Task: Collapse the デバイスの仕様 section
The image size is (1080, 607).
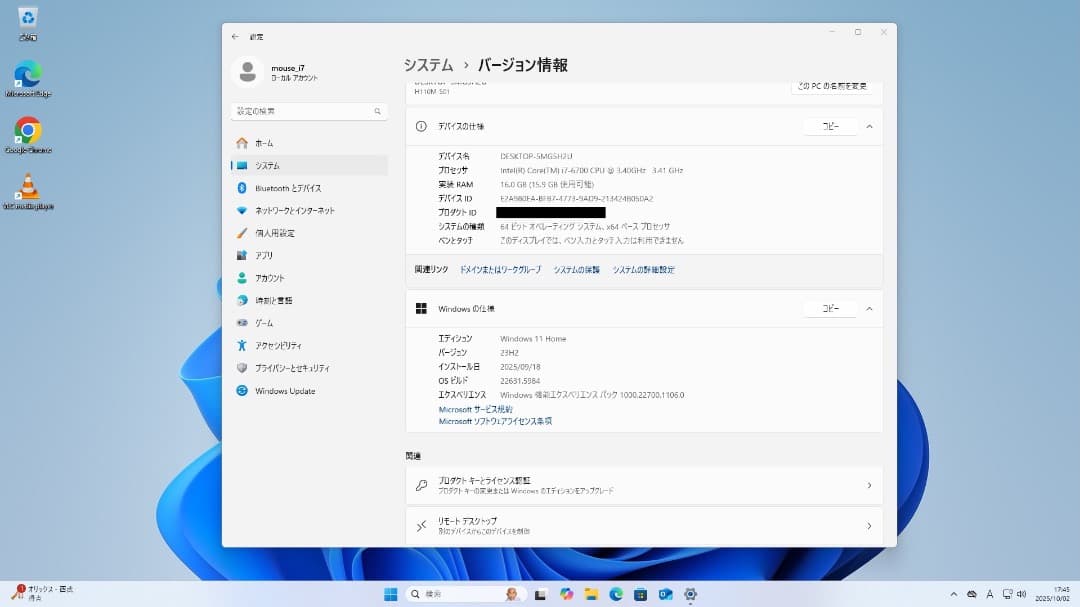Action: tap(869, 126)
